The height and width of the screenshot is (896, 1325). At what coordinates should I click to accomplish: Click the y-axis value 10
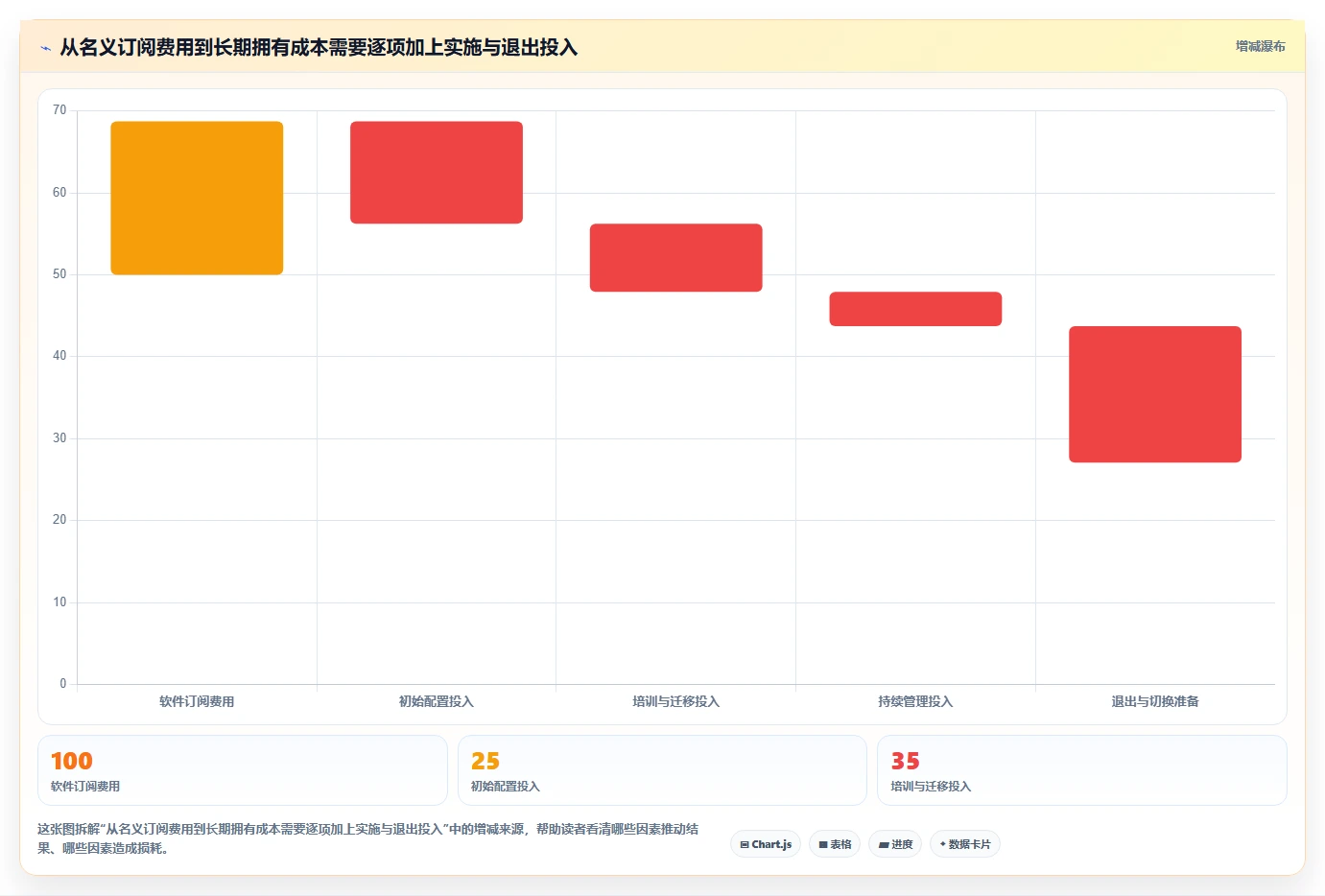(59, 602)
